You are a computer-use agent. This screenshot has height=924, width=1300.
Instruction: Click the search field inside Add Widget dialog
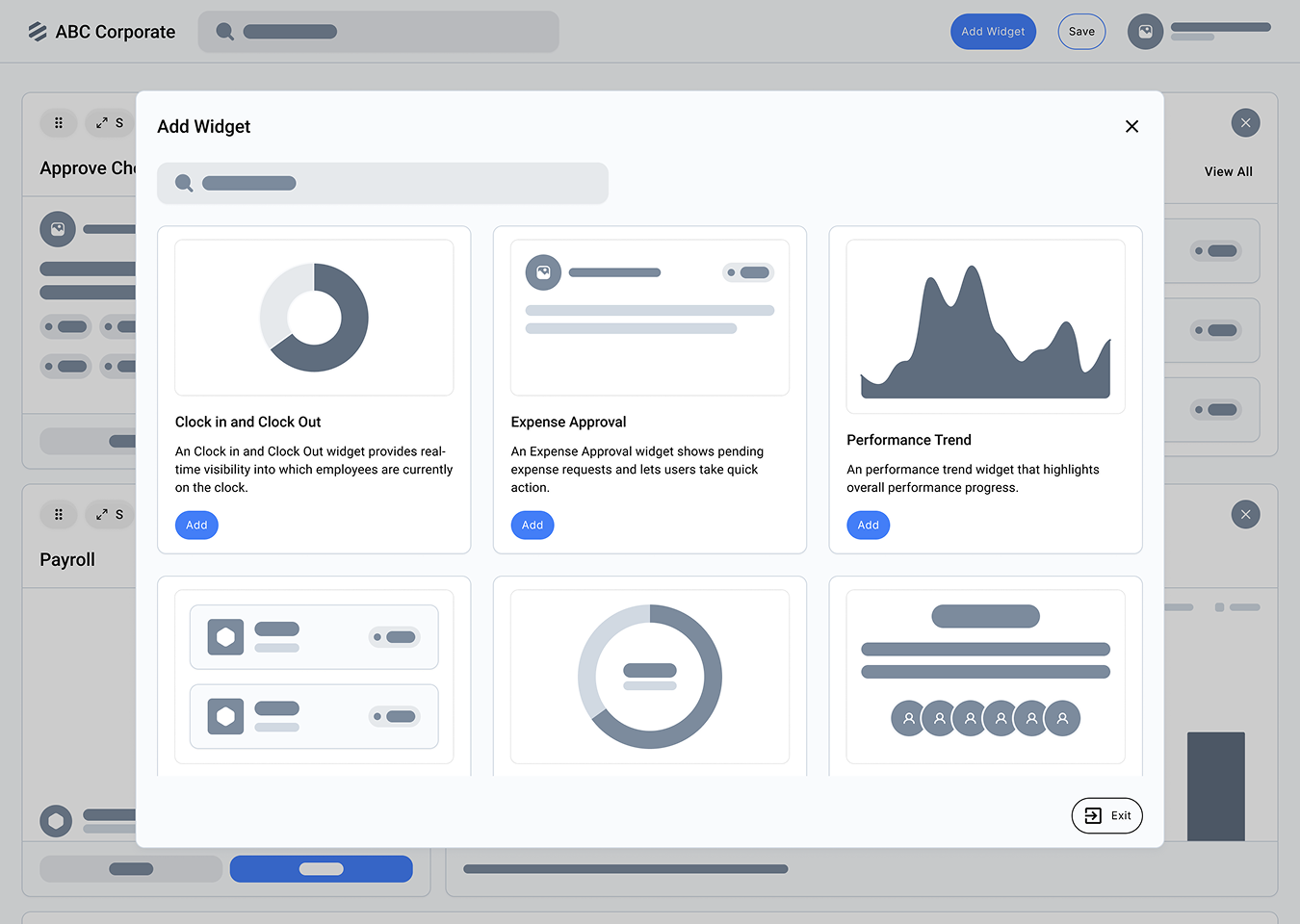(382, 183)
